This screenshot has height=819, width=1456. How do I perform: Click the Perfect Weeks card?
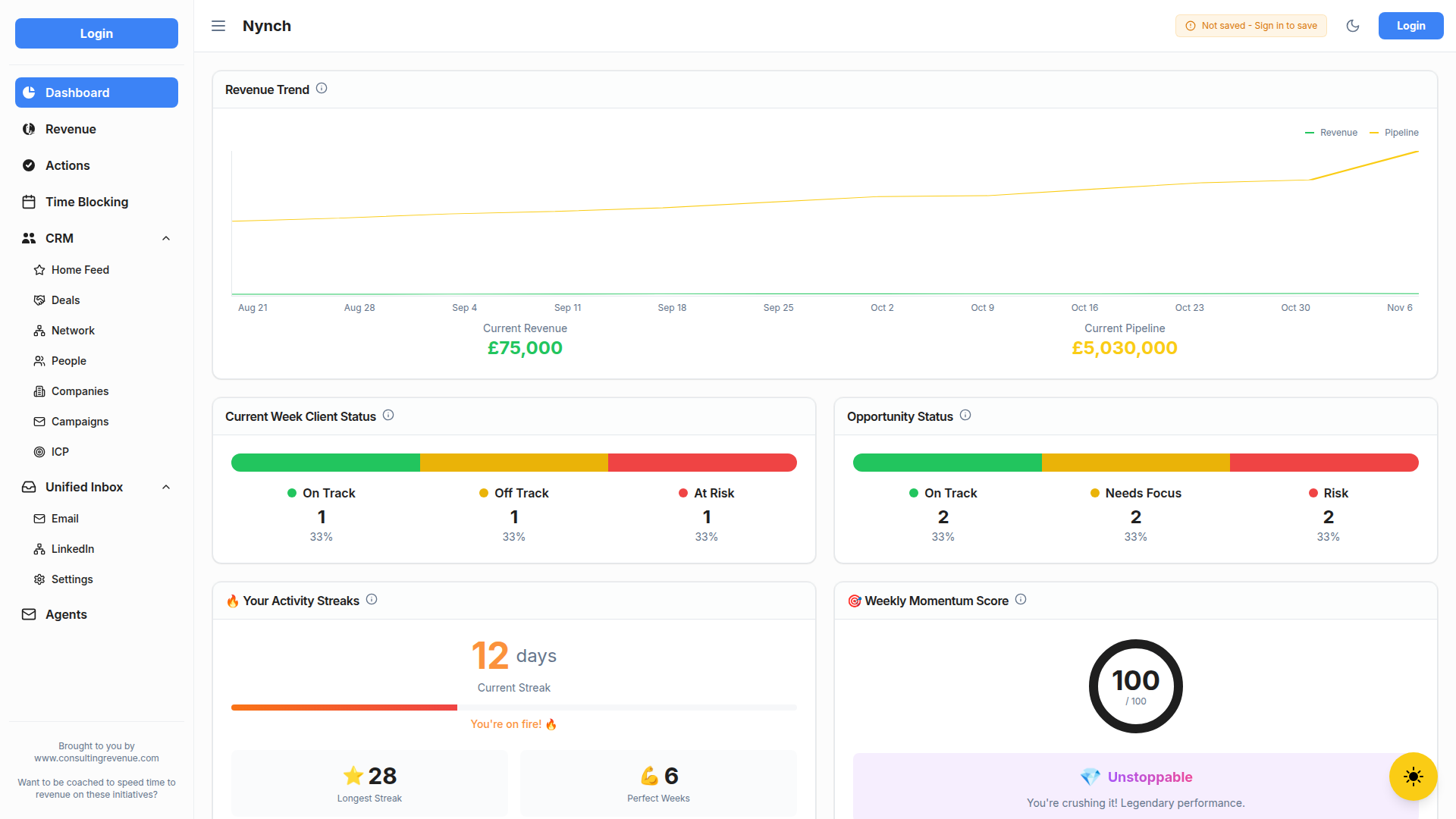point(658,783)
